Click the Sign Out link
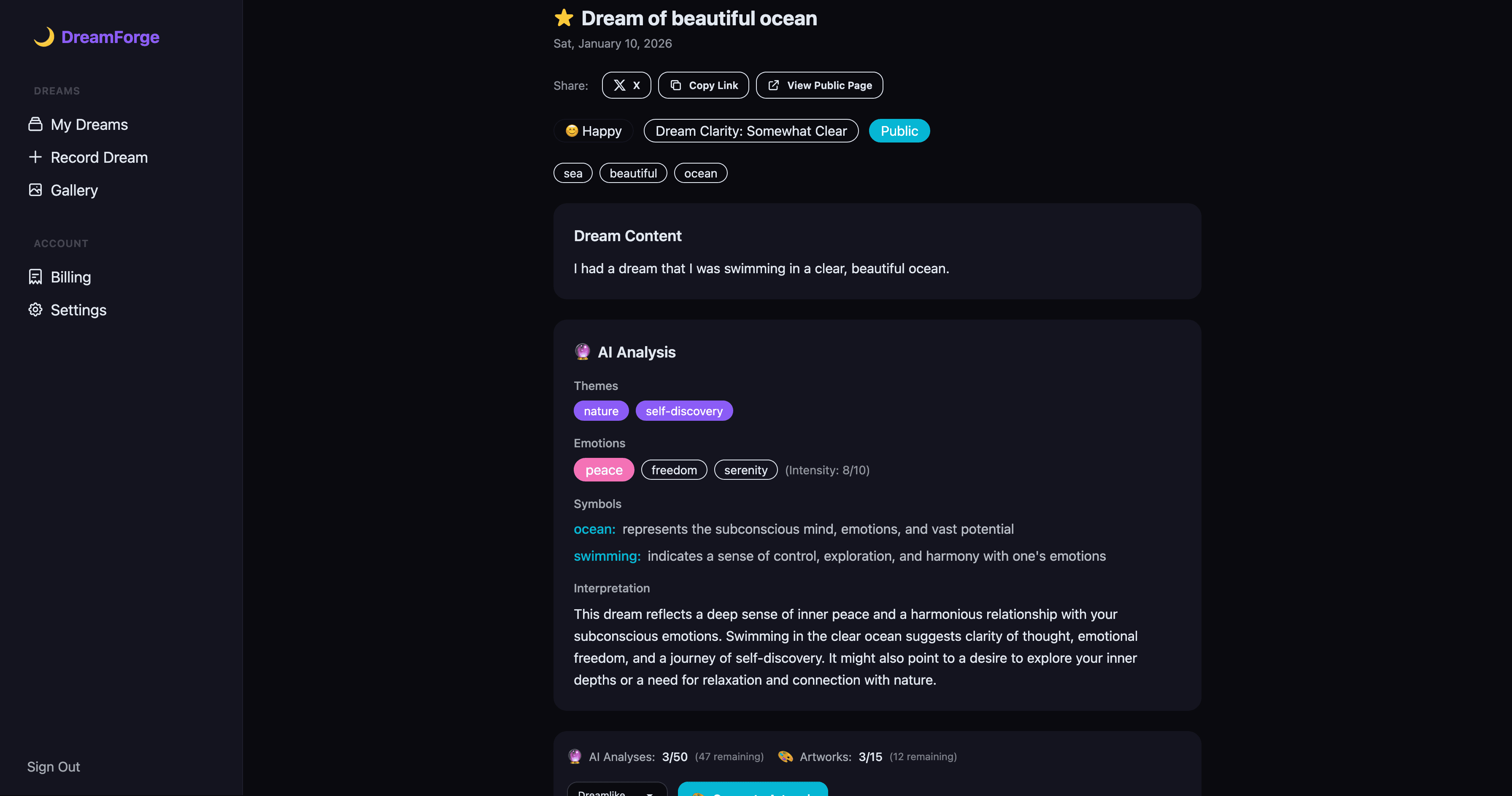1512x796 pixels. pos(54,766)
